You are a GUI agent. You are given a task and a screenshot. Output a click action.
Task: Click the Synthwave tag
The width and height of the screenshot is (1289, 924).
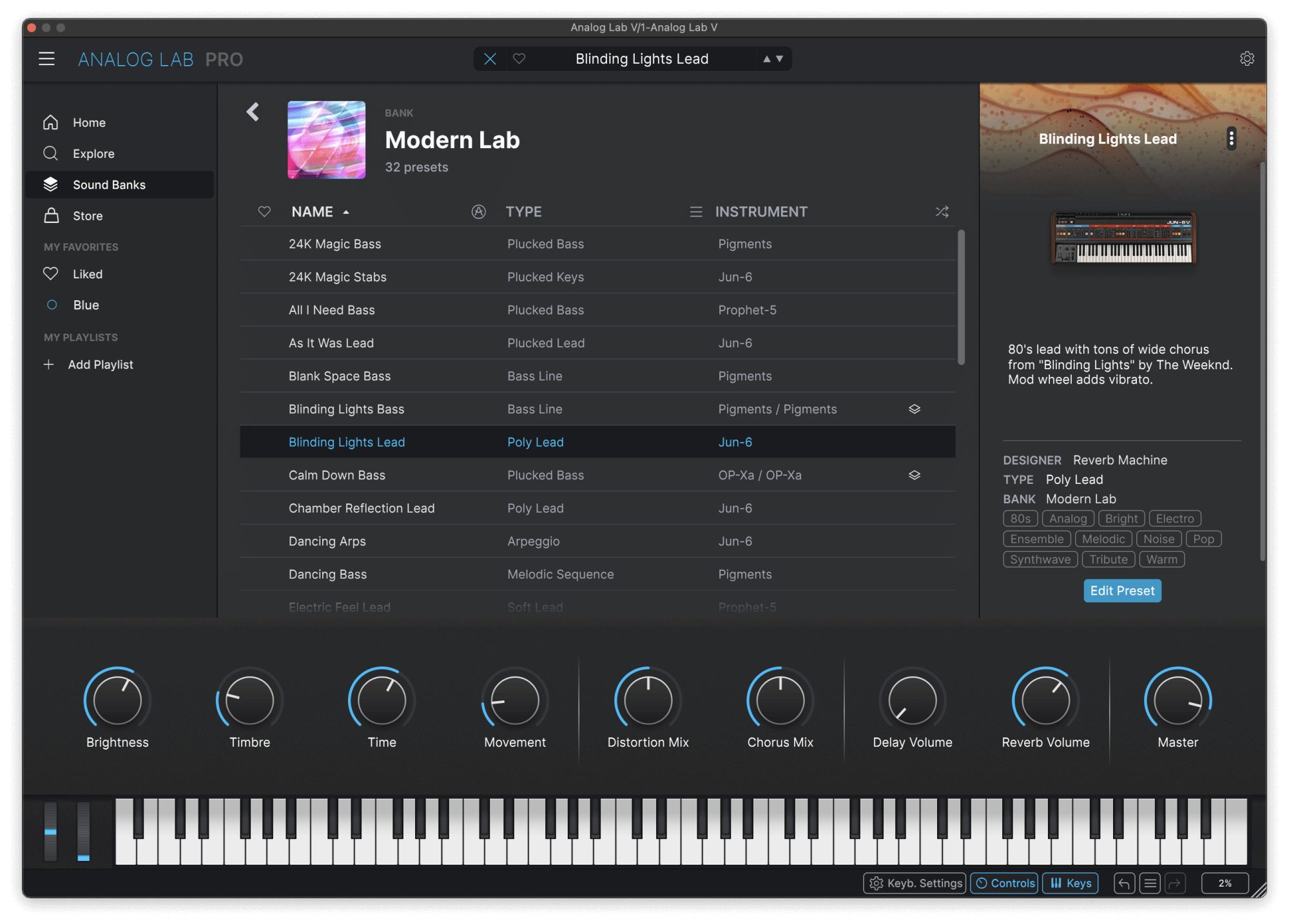coord(1040,559)
